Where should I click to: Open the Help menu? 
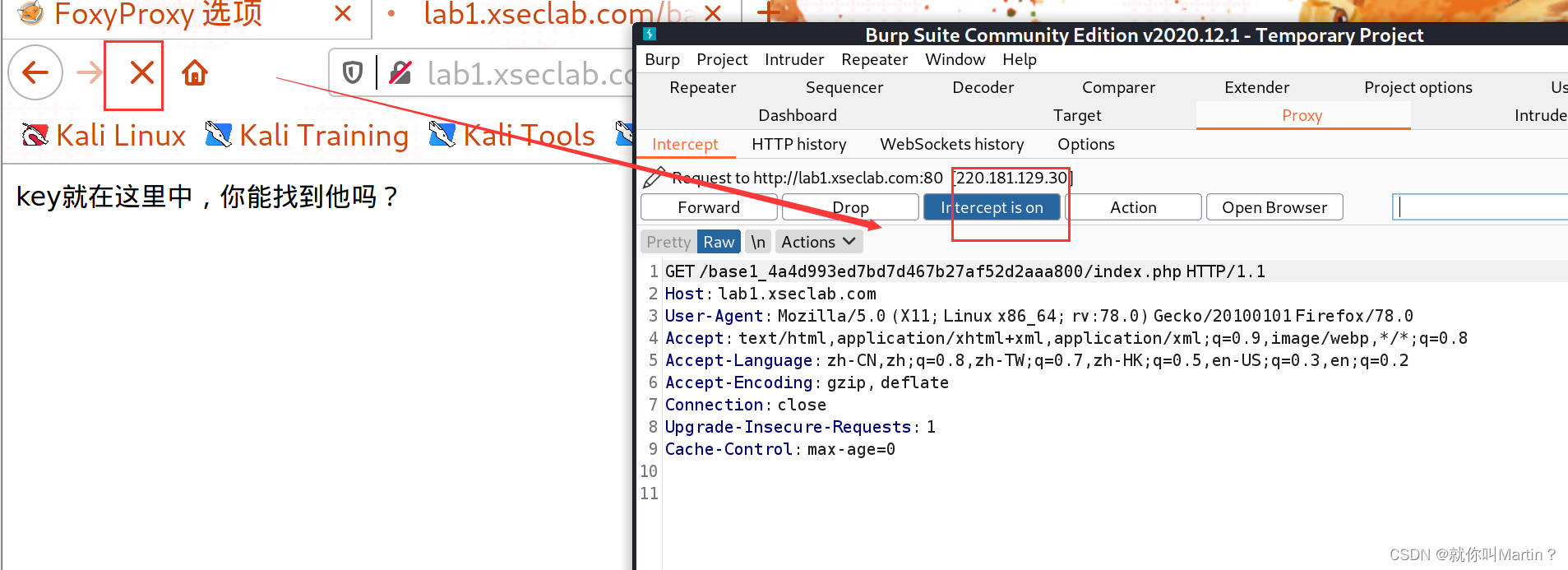click(x=1020, y=59)
